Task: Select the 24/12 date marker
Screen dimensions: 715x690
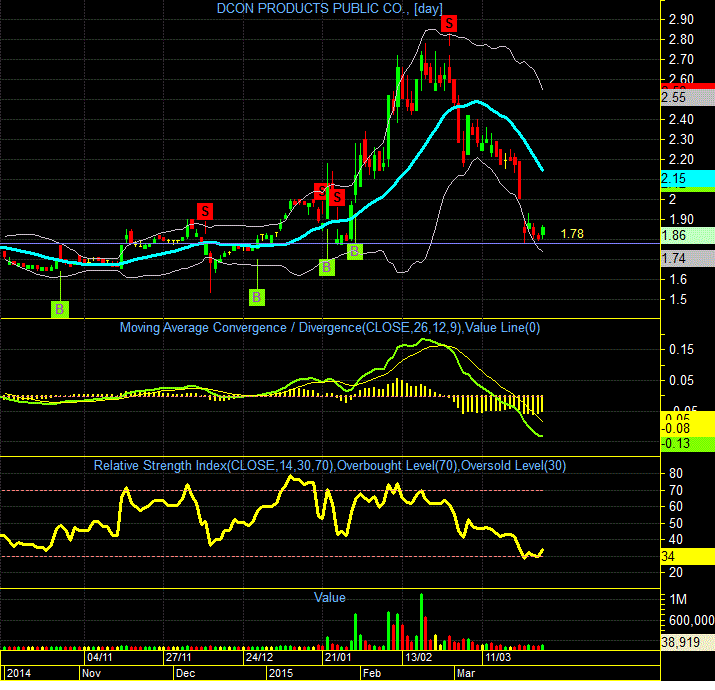Action: pyautogui.click(x=259, y=658)
